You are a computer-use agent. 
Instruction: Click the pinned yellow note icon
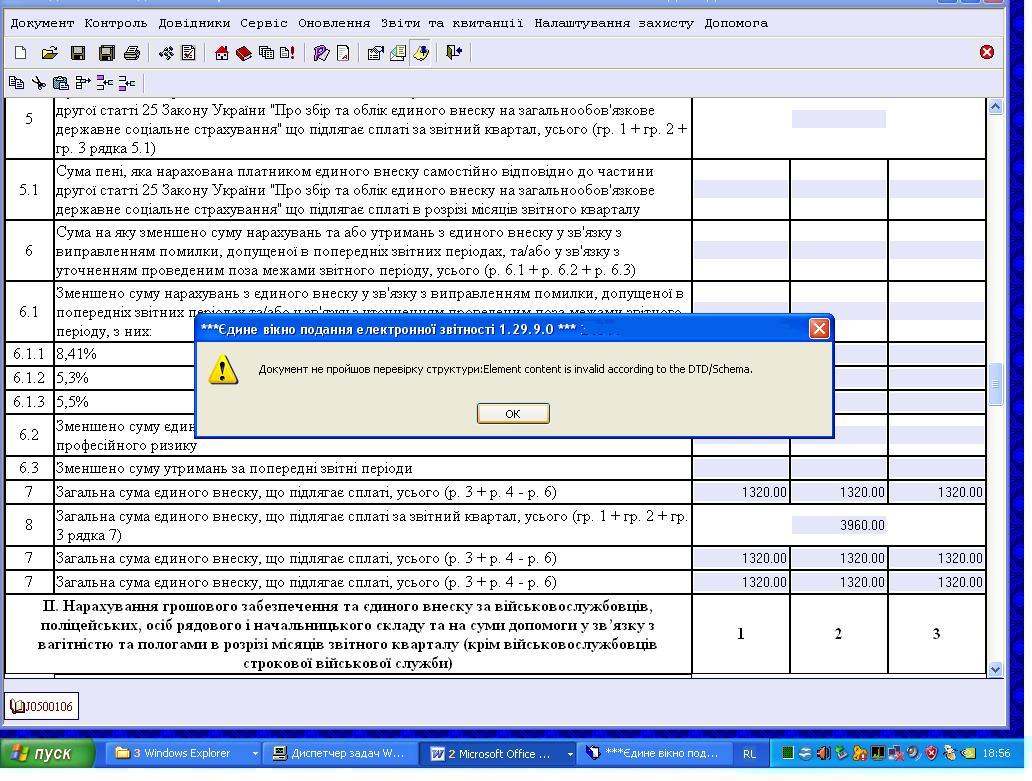[421, 53]
